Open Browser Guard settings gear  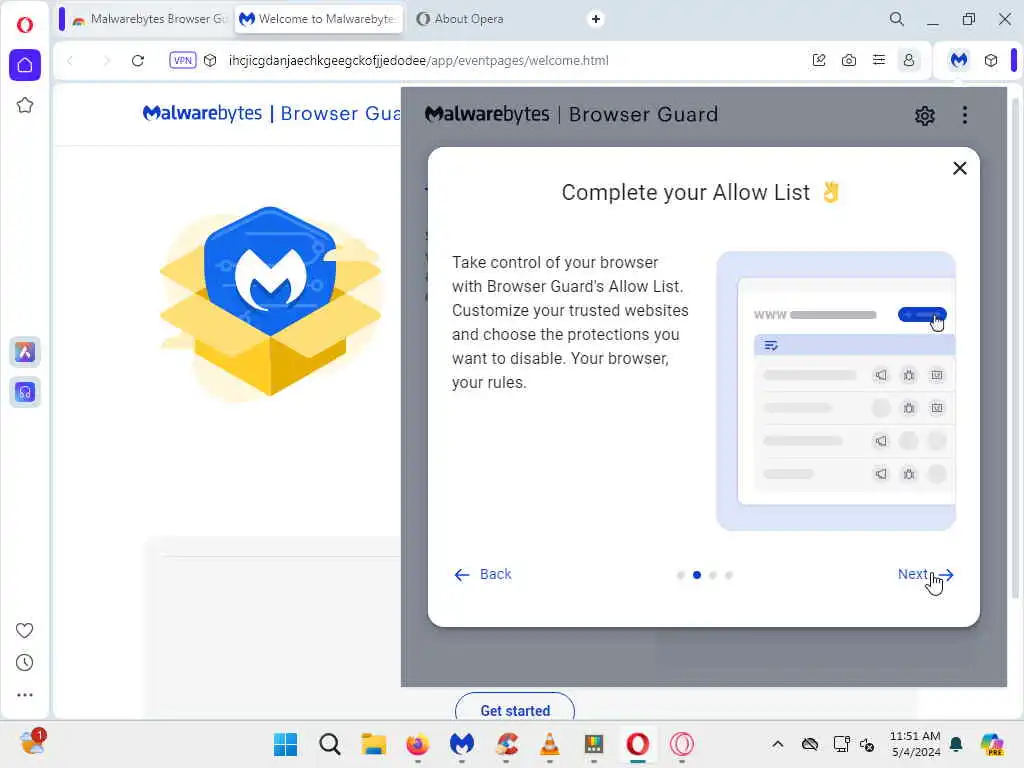tap(925, 116)
